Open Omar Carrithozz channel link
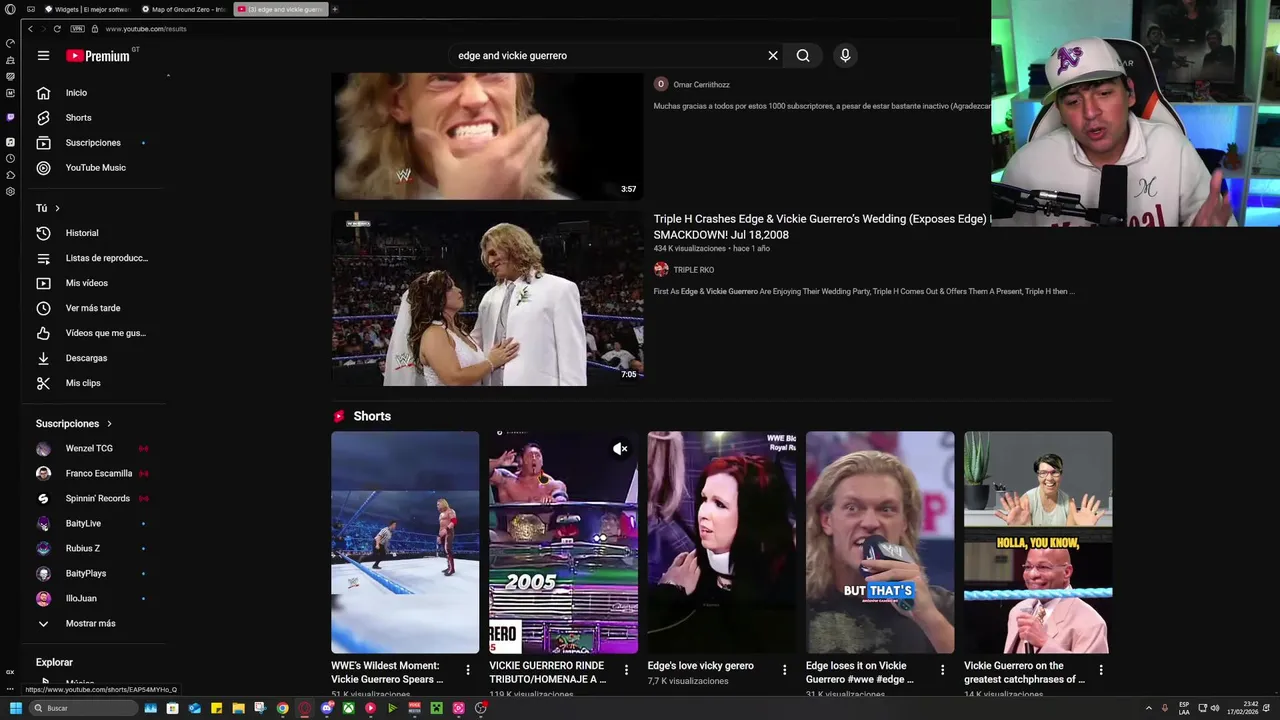 pos(701,85)
